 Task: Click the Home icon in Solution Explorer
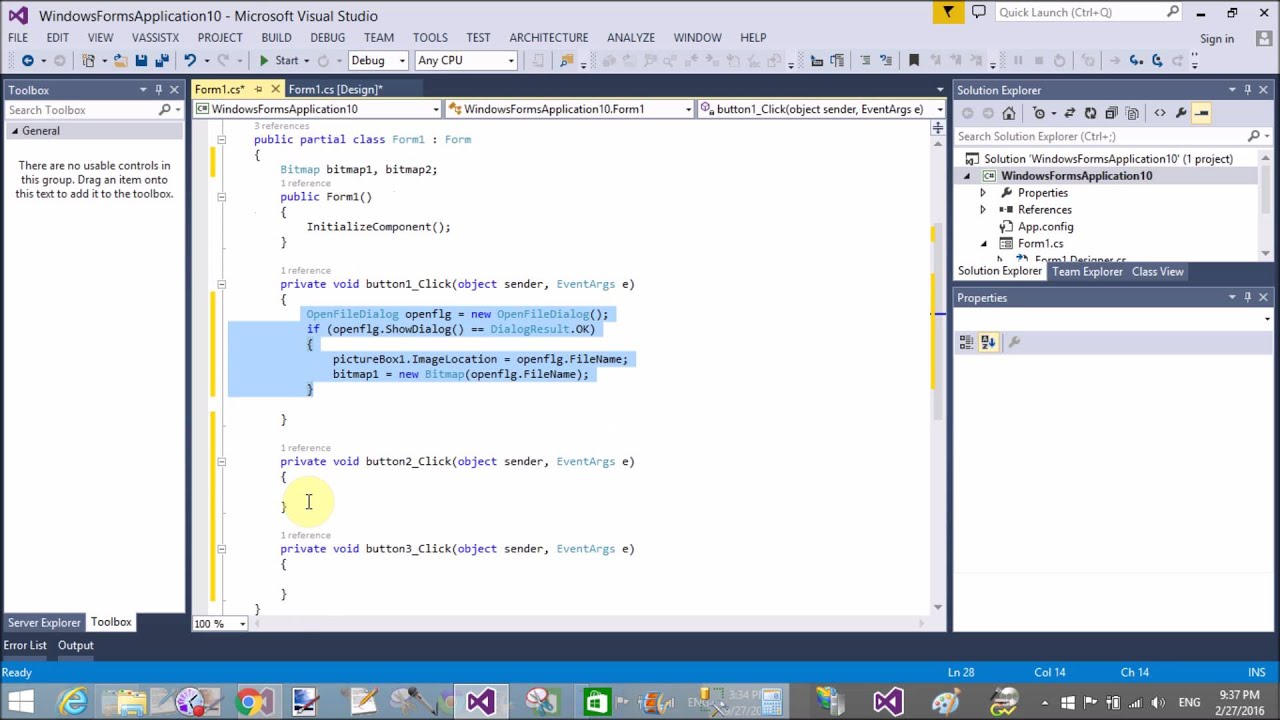(1008, 113)
